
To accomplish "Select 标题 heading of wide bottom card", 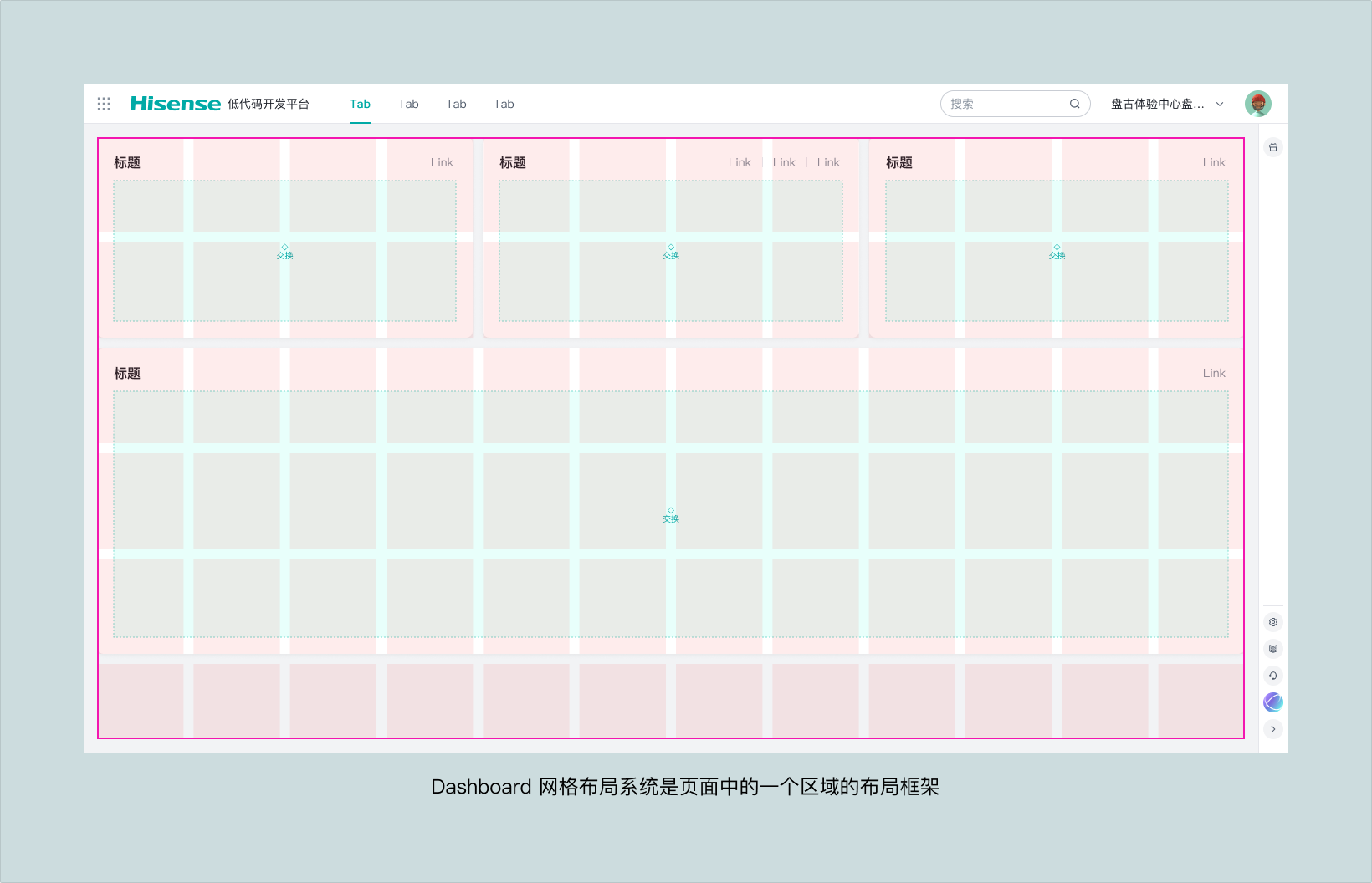I will pyautogui.click(x=127, y=373).
